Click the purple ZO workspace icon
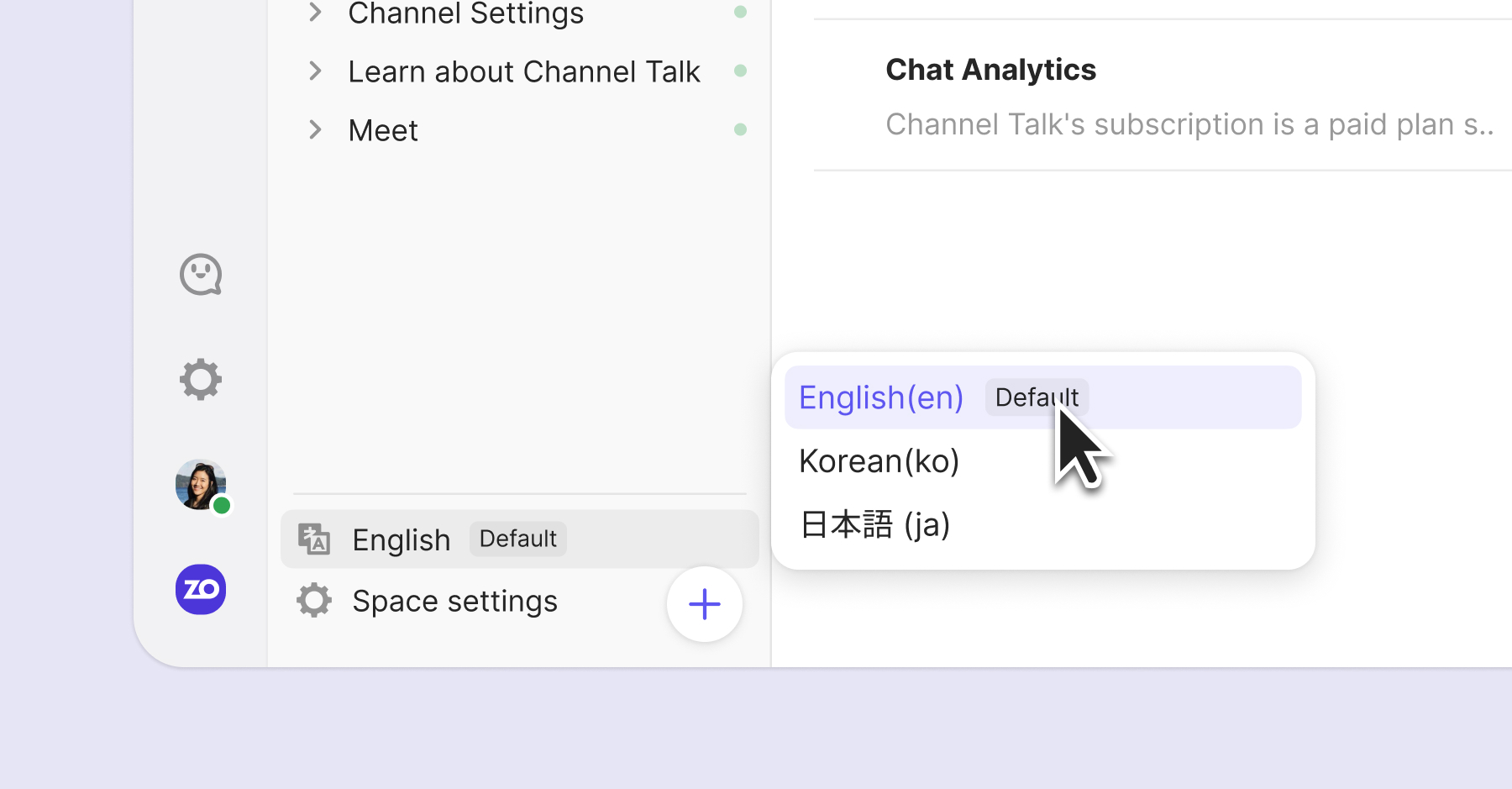The image size is (1512, 789). [201, 589]
